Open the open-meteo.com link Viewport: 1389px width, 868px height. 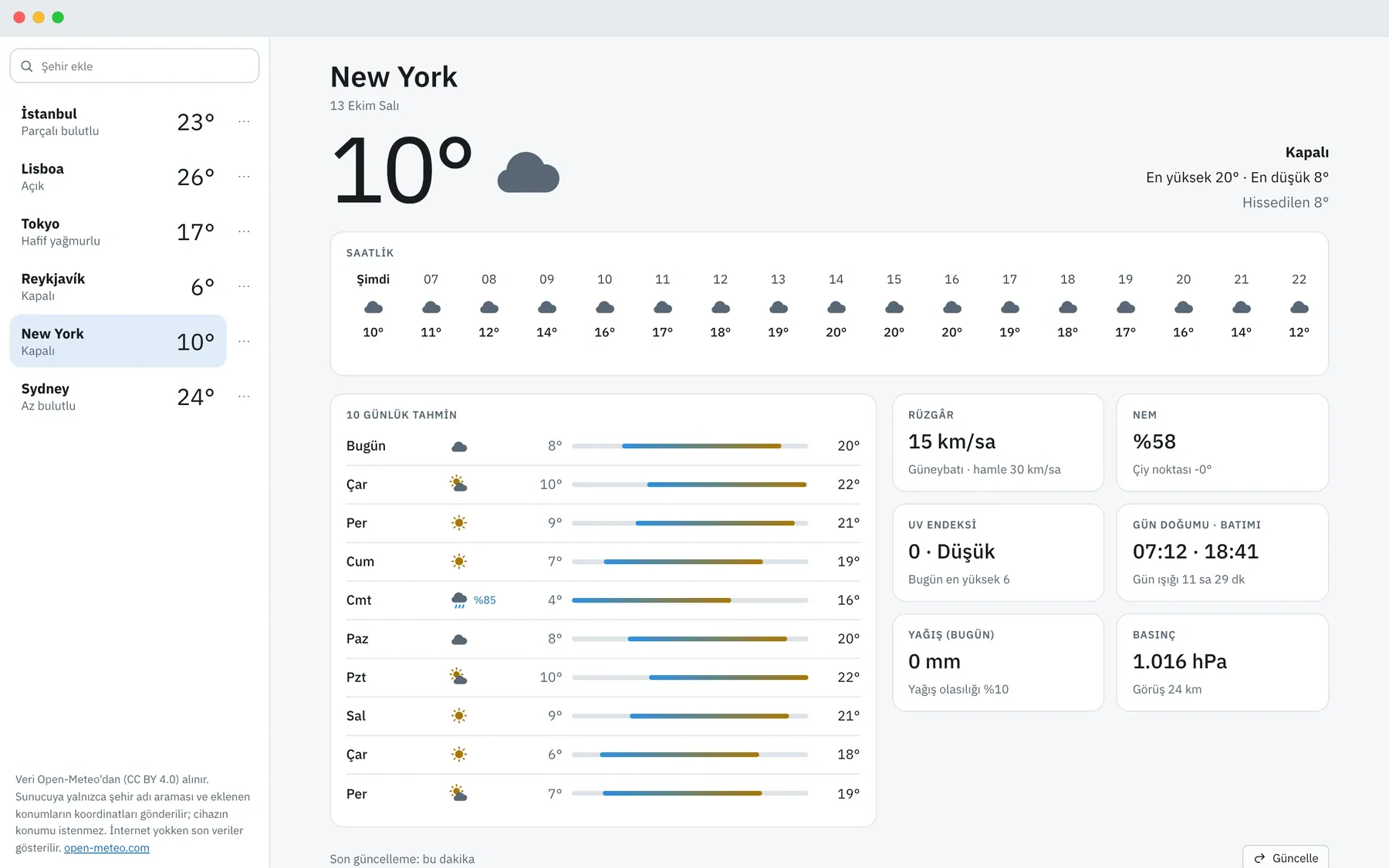tap(106, 848)
